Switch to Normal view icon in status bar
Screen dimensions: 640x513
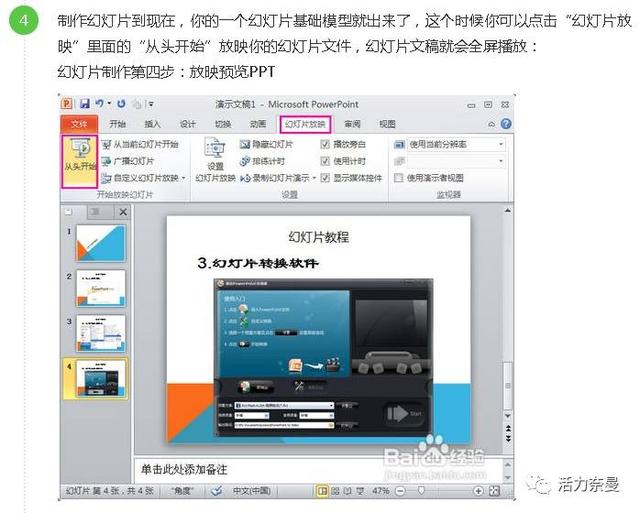[322, 491]
